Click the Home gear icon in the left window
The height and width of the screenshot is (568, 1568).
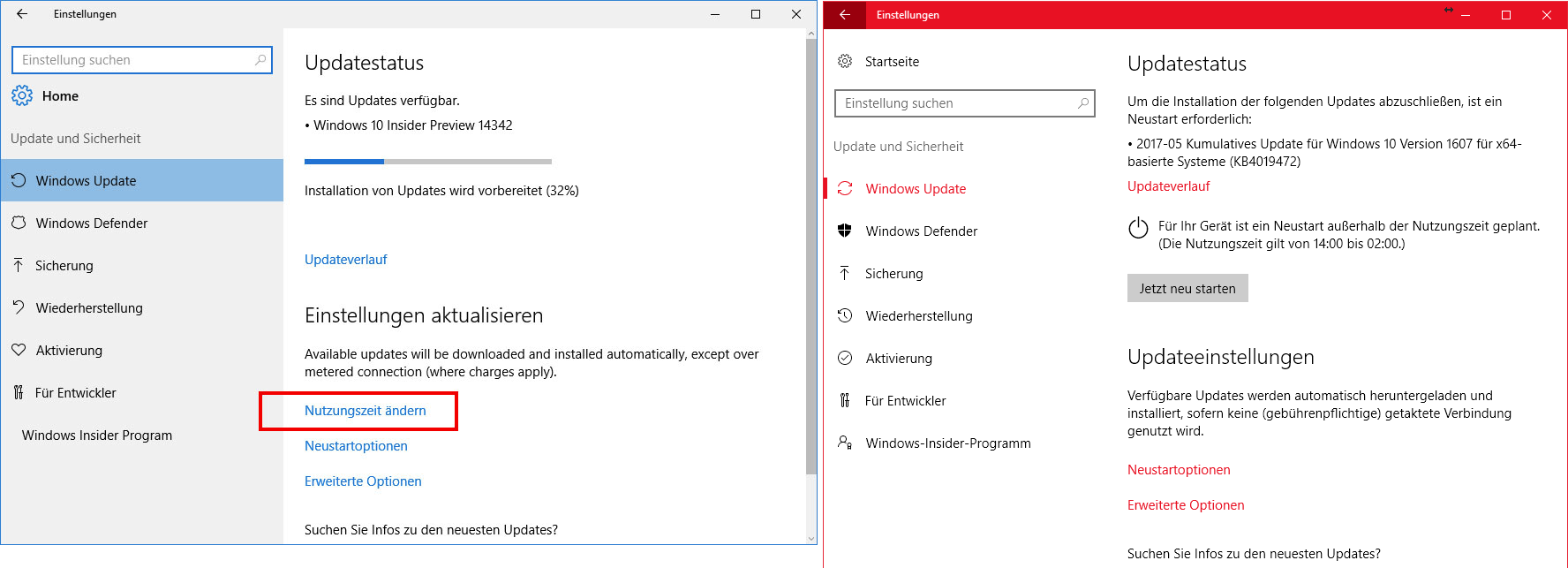click(22, 95)
